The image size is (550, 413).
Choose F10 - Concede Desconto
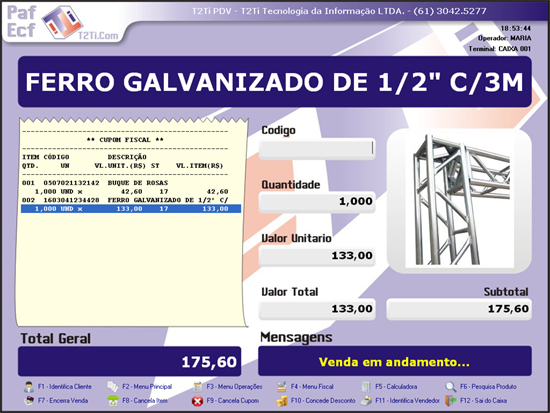coord(323,401)
